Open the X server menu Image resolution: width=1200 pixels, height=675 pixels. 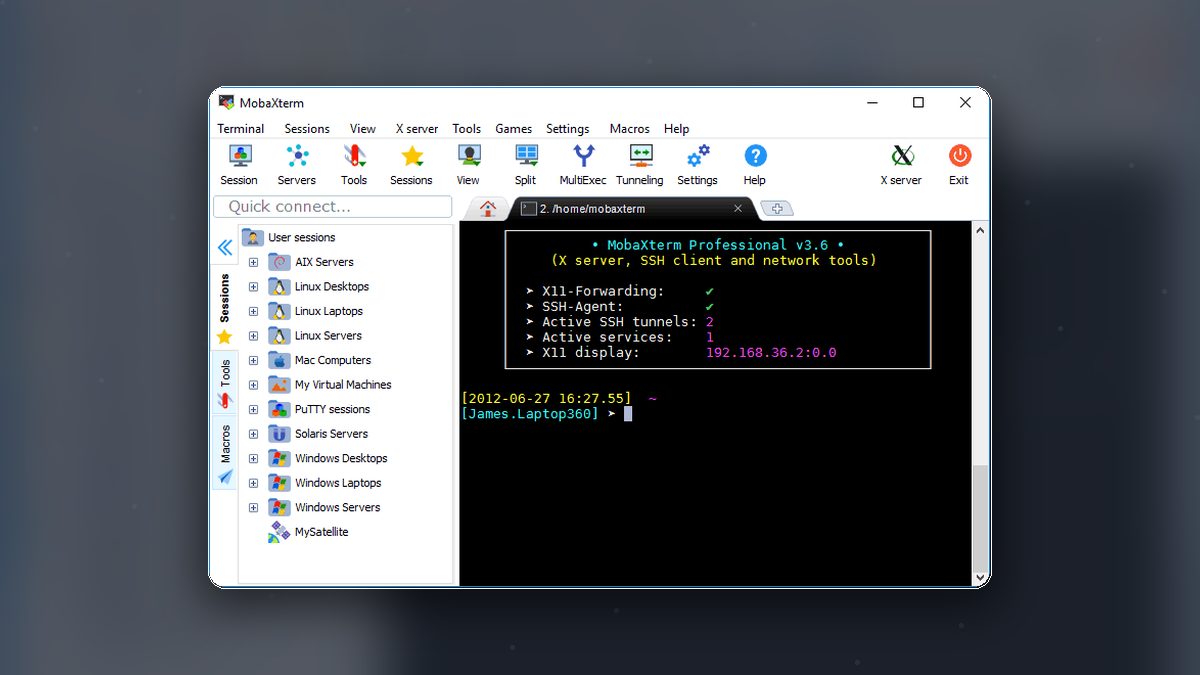click(417, 129)
